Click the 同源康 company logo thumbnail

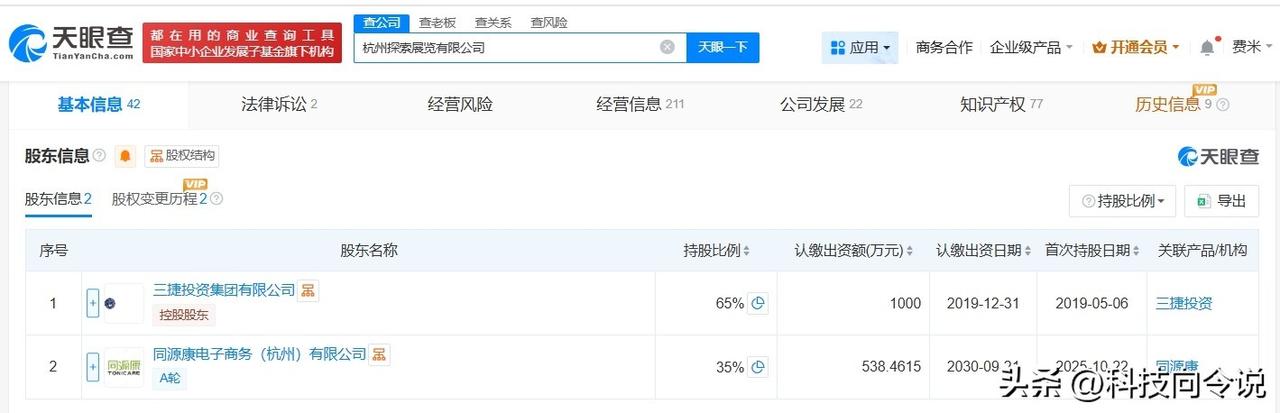[123, 367]
